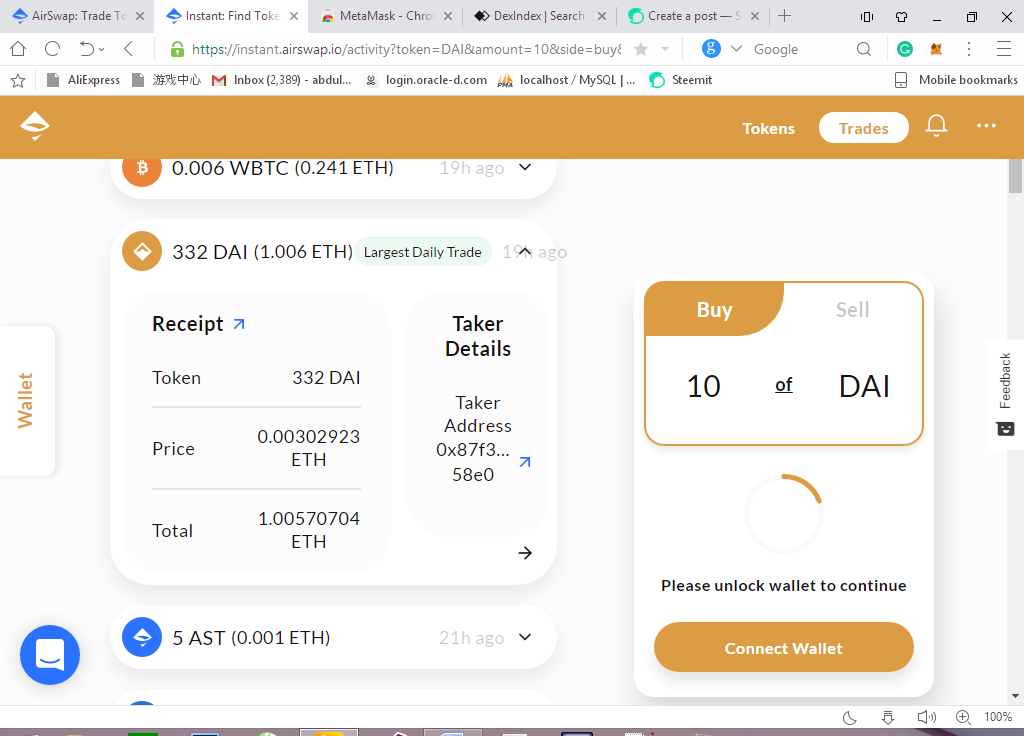The image size is (1024, 736).
Task: Reload the page with the refresh icon
Action: tap(52, 49)
